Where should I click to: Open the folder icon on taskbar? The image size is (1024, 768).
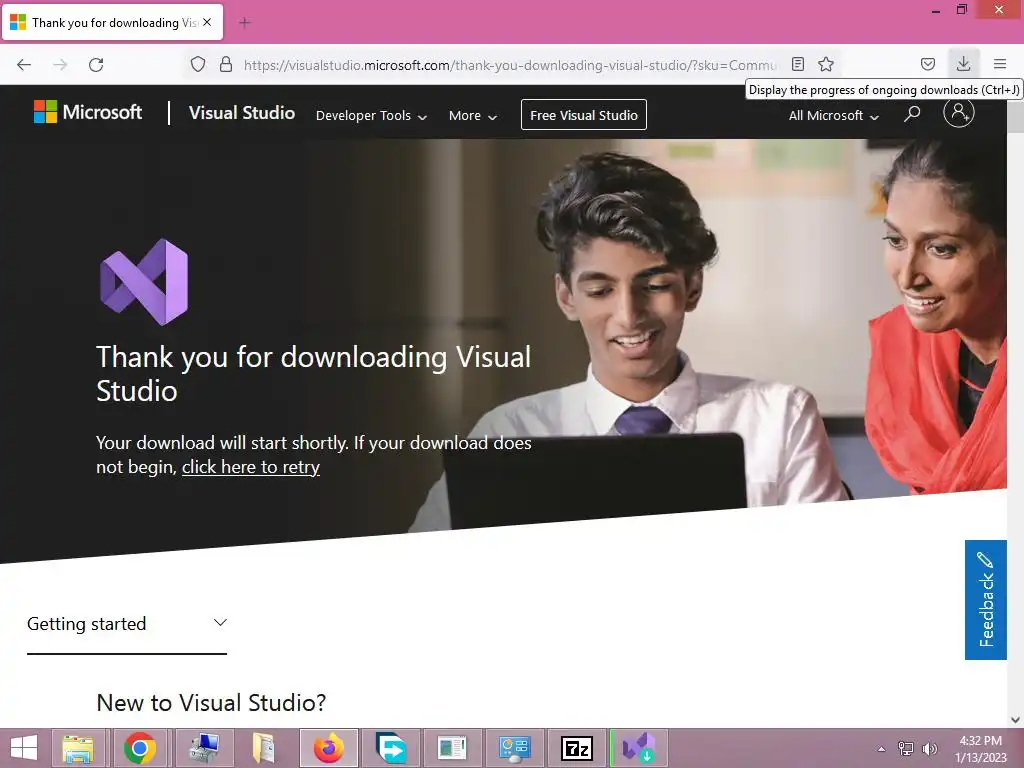(264, 748)
